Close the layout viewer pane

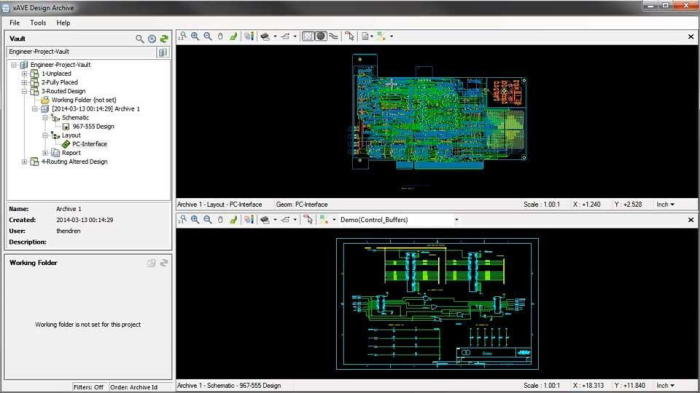coord(691,37)
